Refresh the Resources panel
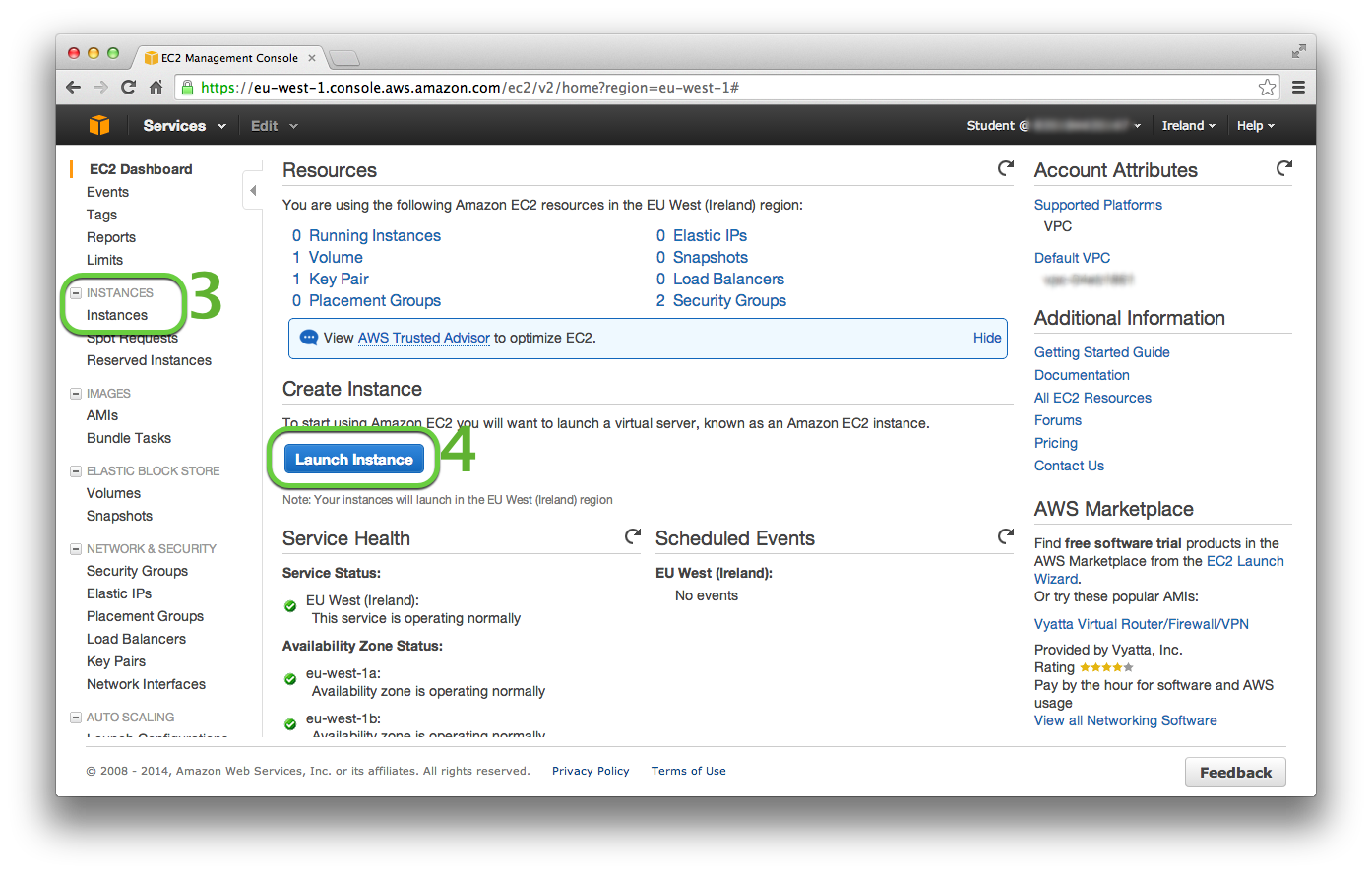Screen dimensions: 1372x874 click(1005, 168)
